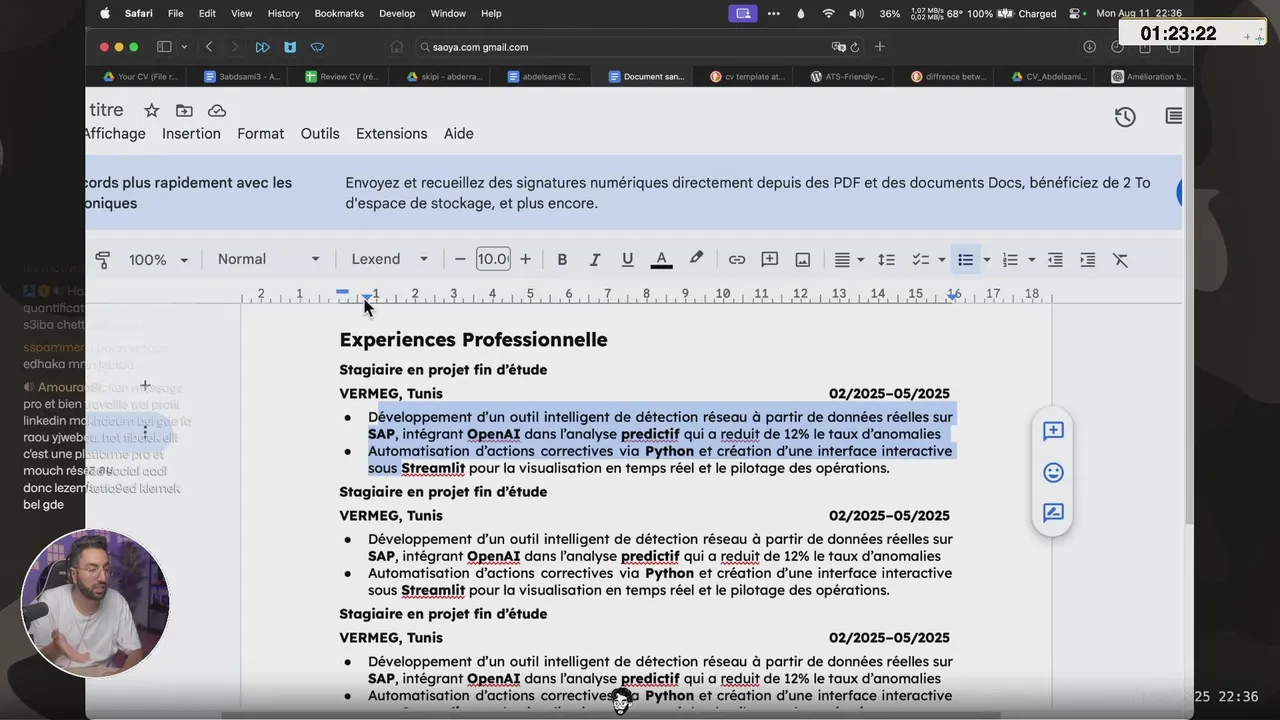This screenshot has width=1280, height=720.
Task: Reload the page in Safari
Action: (x=854, y=47)
